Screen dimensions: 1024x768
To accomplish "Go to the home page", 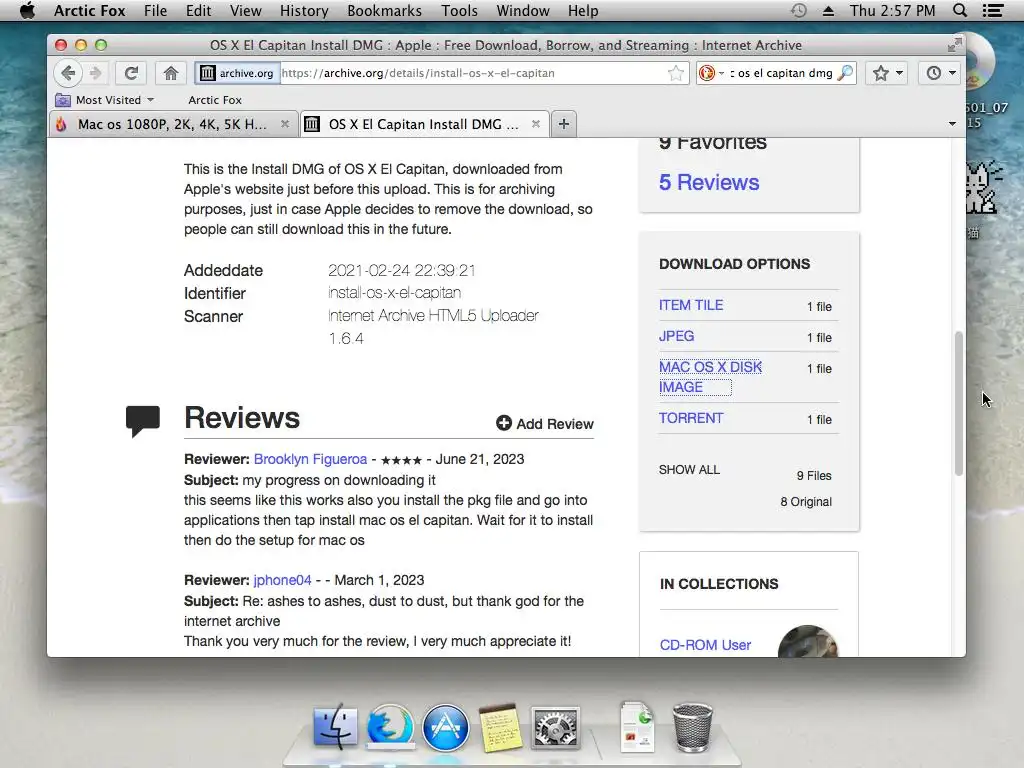I will [170, 73].
